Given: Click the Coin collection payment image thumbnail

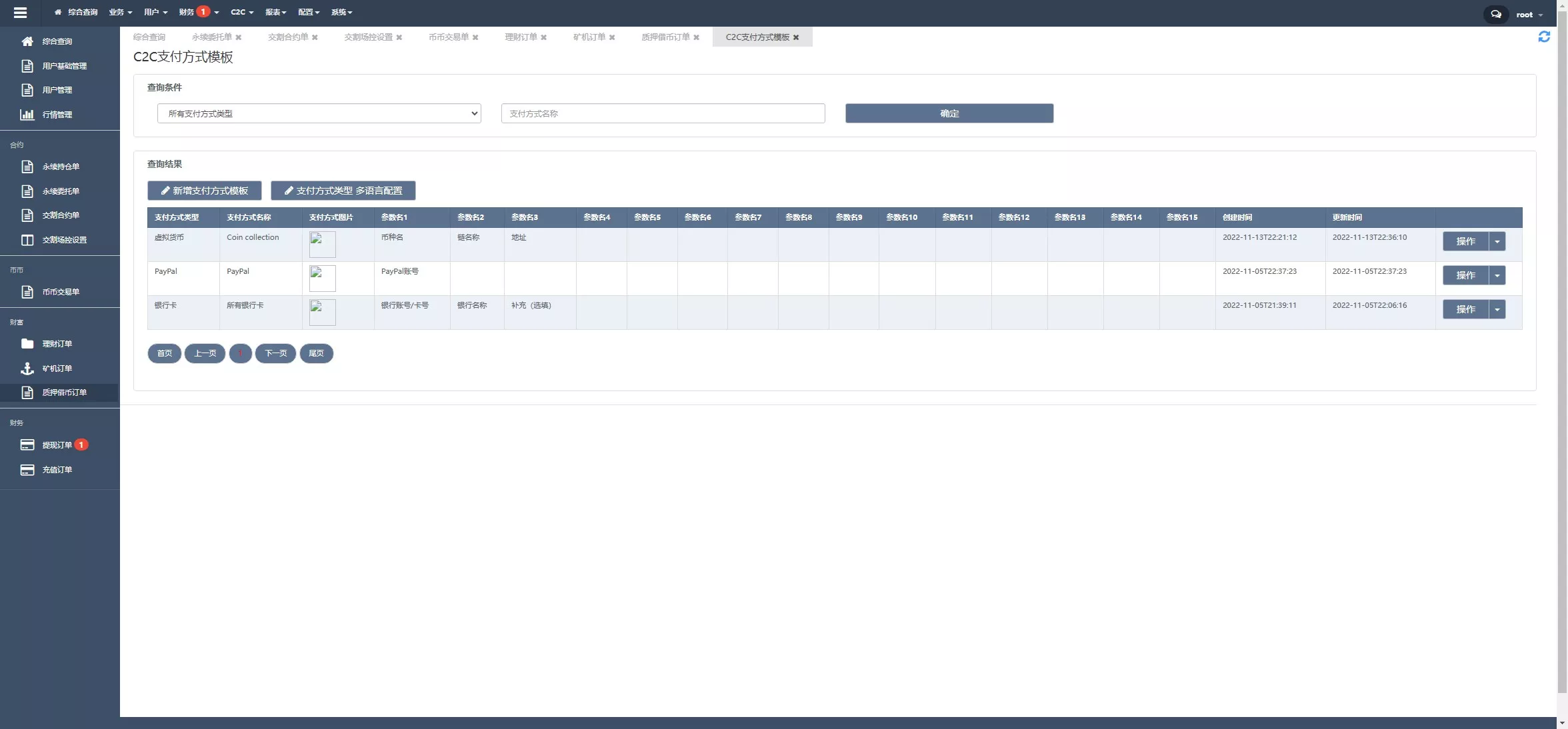Looking at the screenshot, I should (x=323, y=245).
